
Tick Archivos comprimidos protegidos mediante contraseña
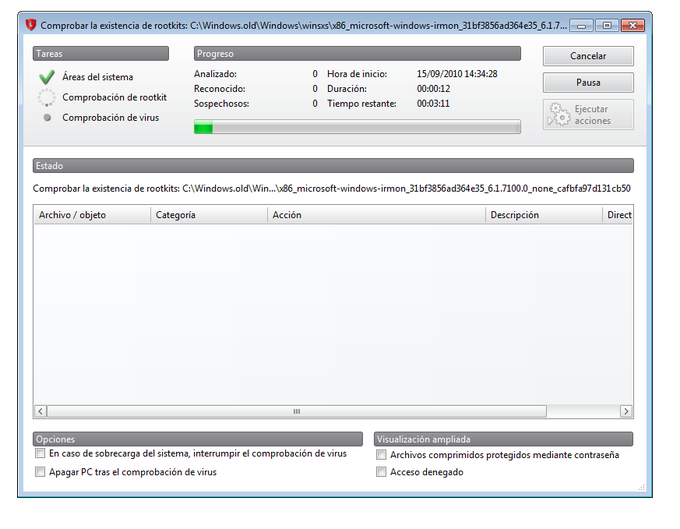tap(381, 455)
